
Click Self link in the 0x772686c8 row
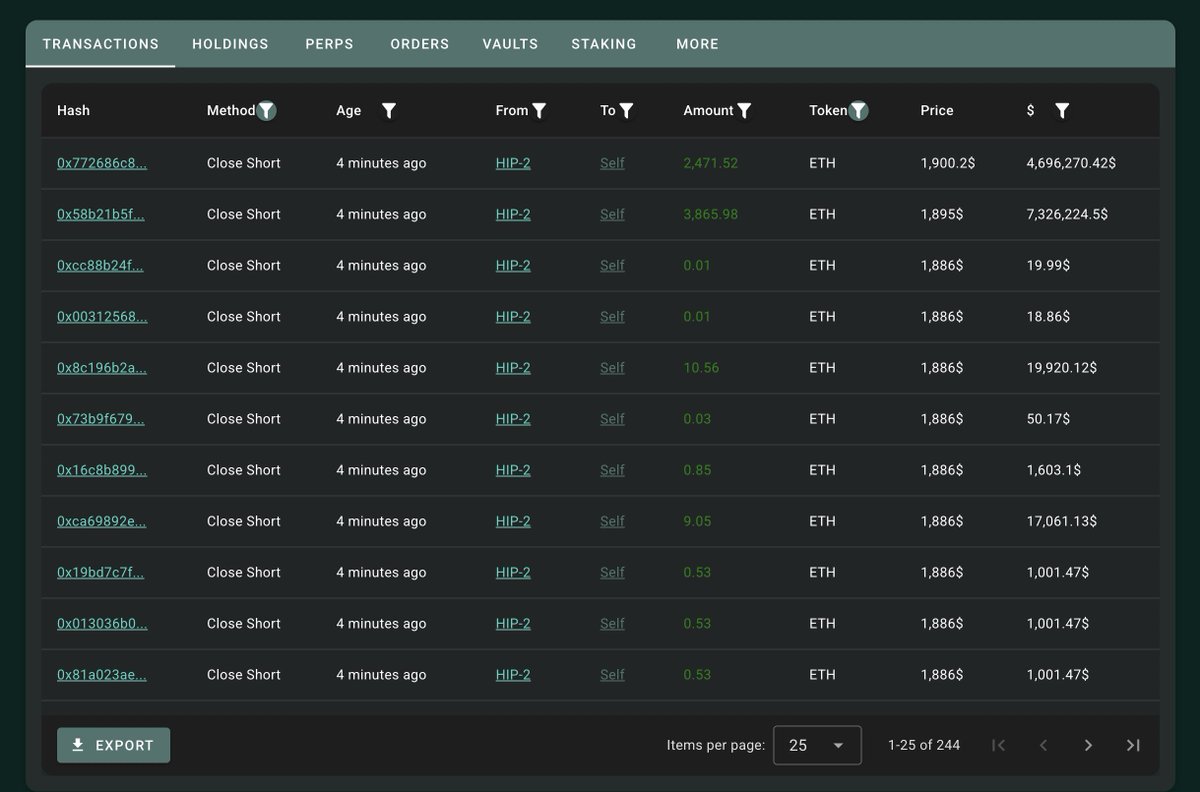pyautogui.click(x=612, y=163)
